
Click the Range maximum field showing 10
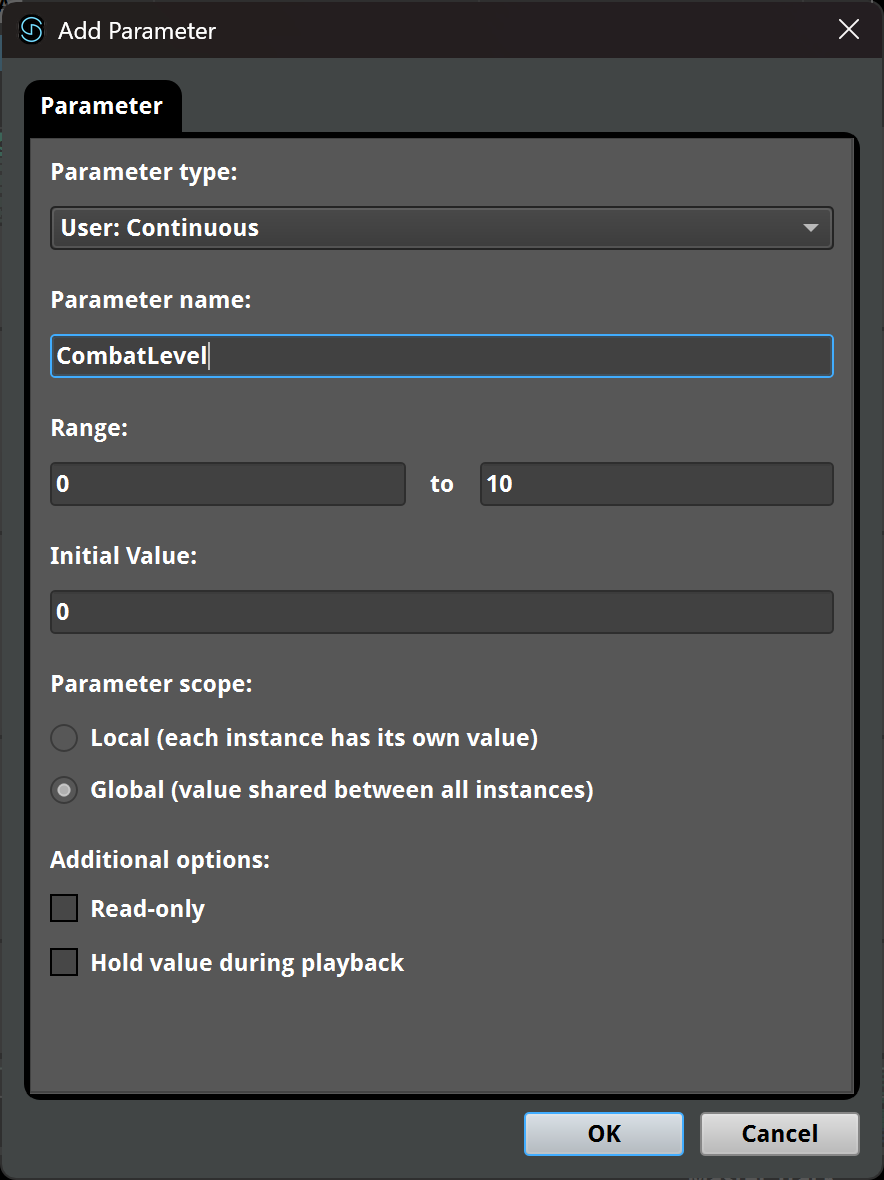[657, 484]
